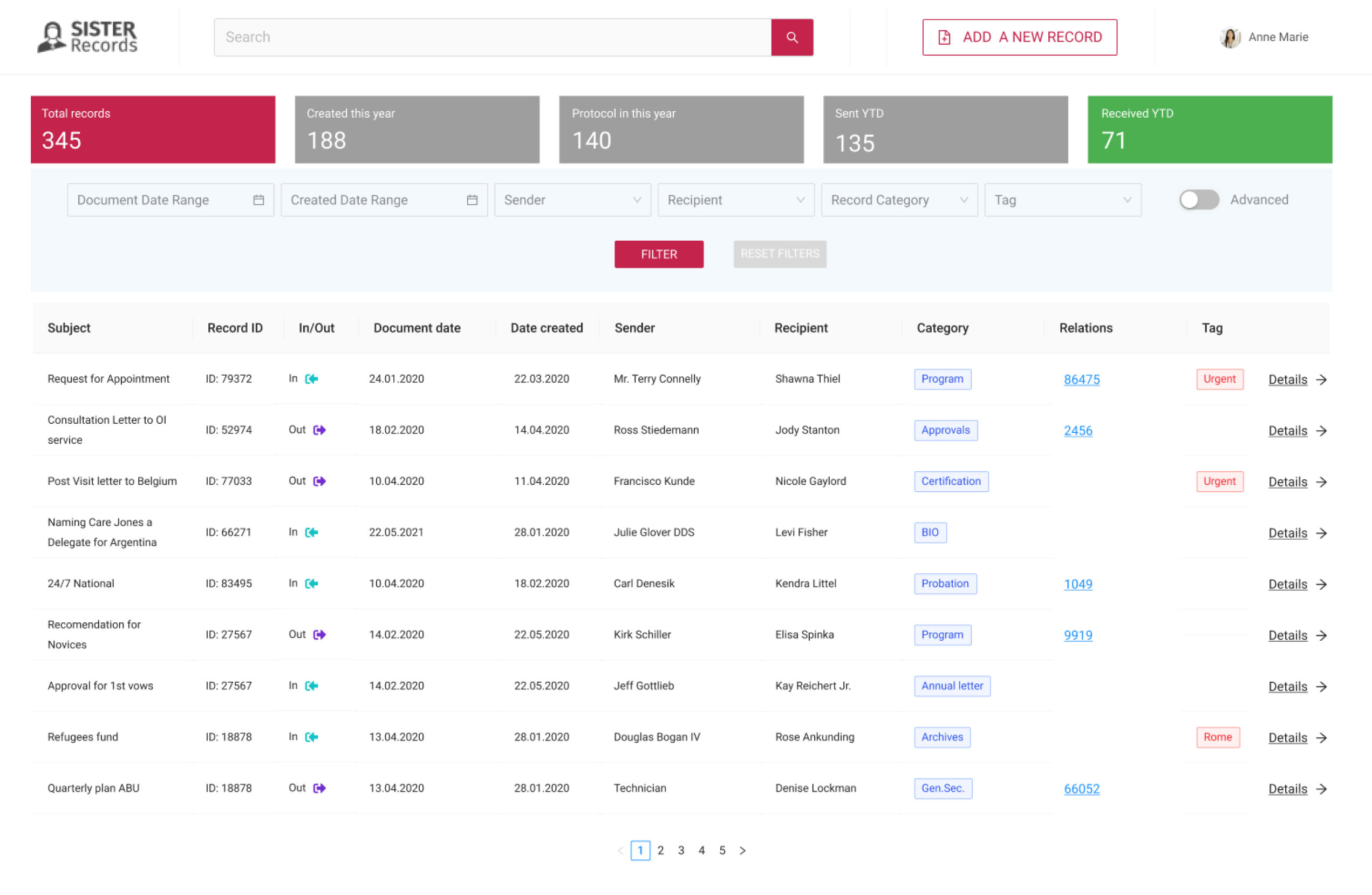Screen dimensions: 1372x895
Task: Click Anne Marie's profile avatar
Action: click(x=1231, y=37)
